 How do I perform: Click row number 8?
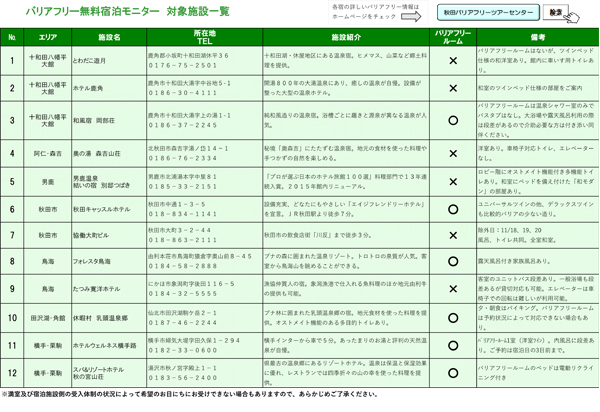[x=12, y=261]
